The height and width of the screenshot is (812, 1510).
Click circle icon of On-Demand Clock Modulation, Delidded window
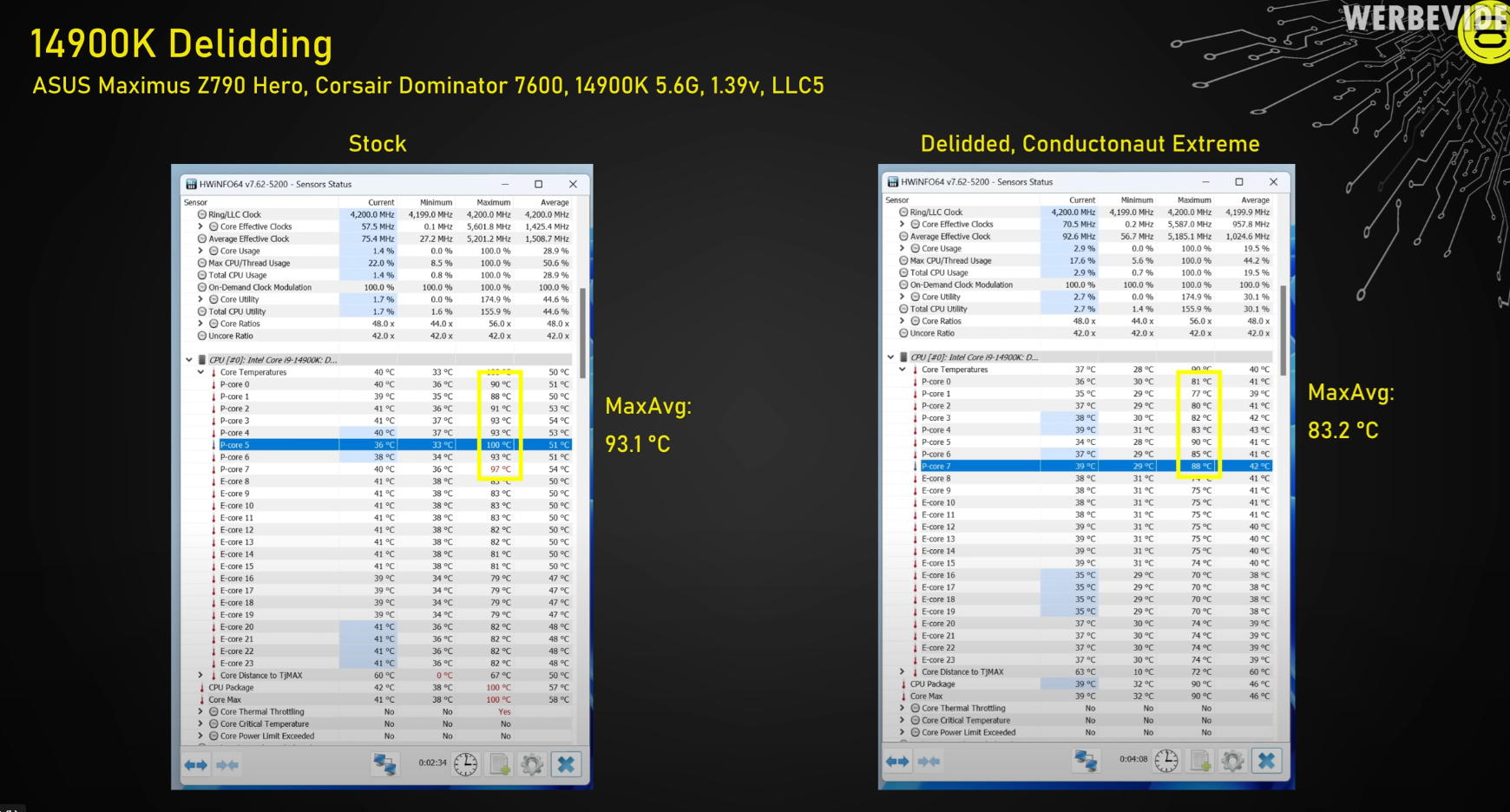coord(903,285)
